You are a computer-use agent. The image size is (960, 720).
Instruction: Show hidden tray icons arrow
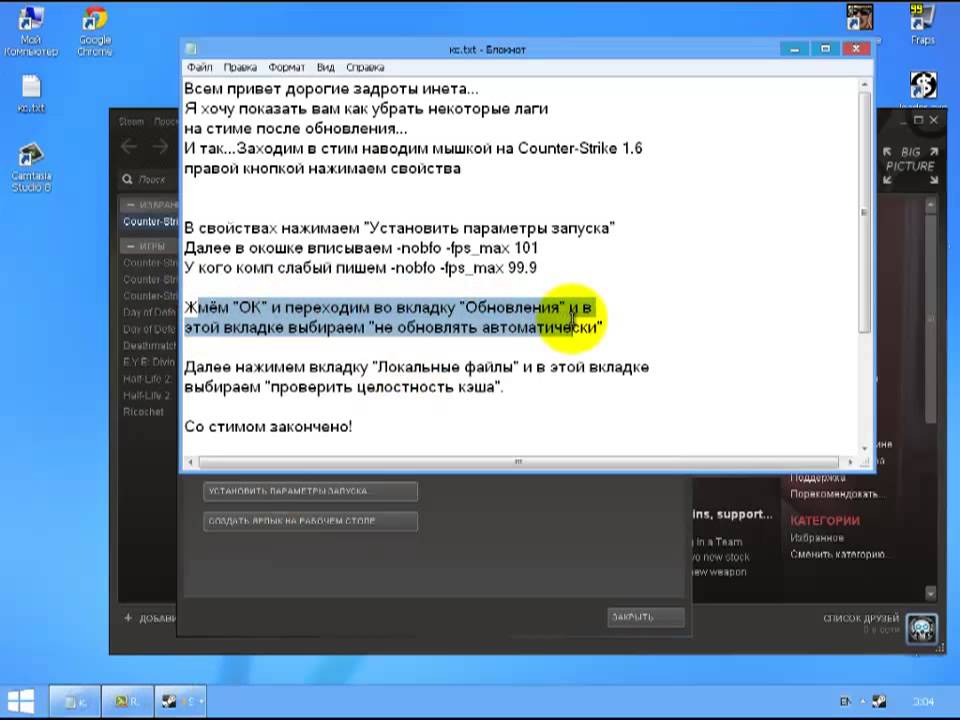pyautogui.click(x=863, y=702)
